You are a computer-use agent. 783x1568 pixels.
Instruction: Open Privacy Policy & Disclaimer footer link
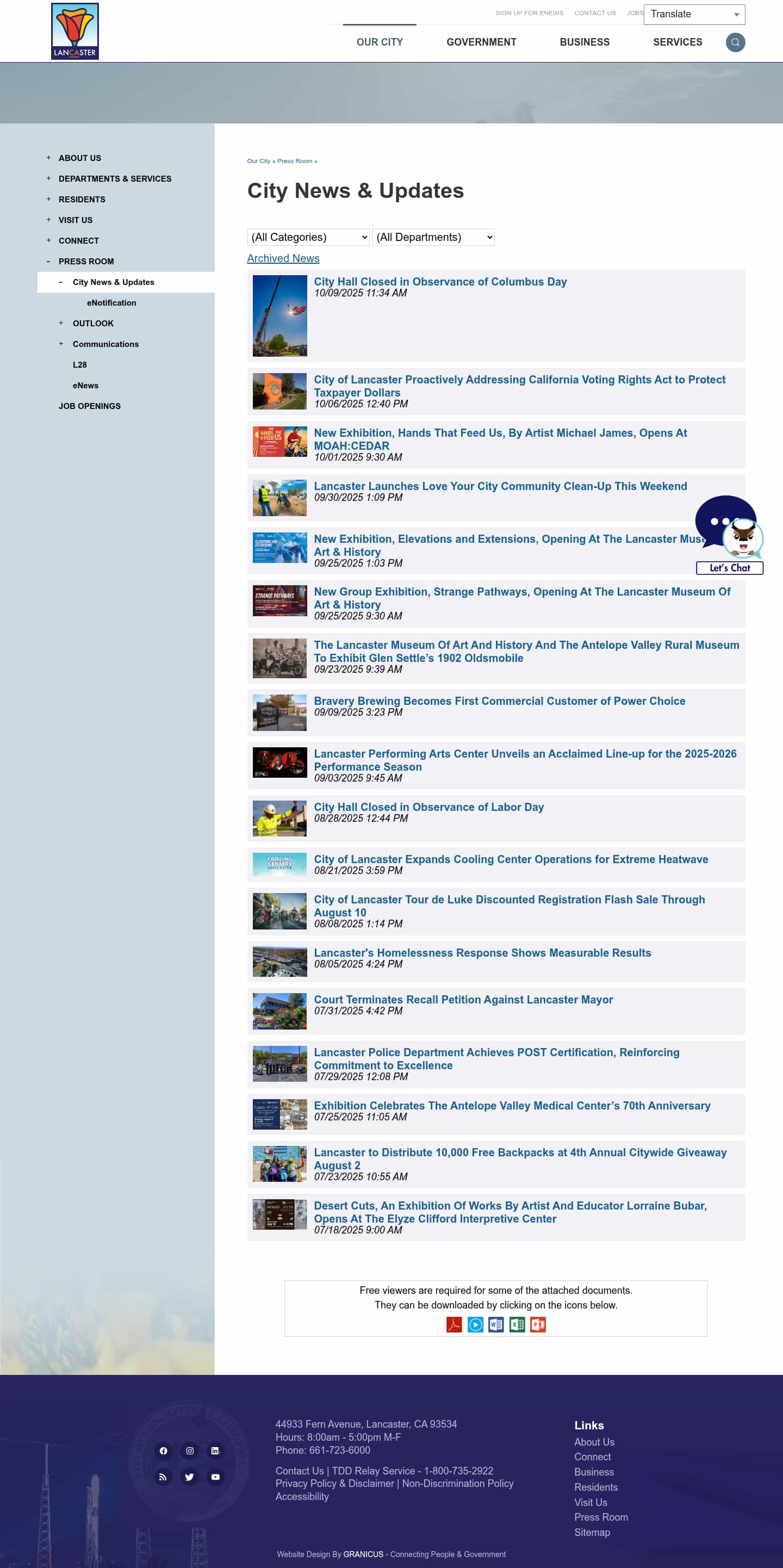[x=335, y=1483]
